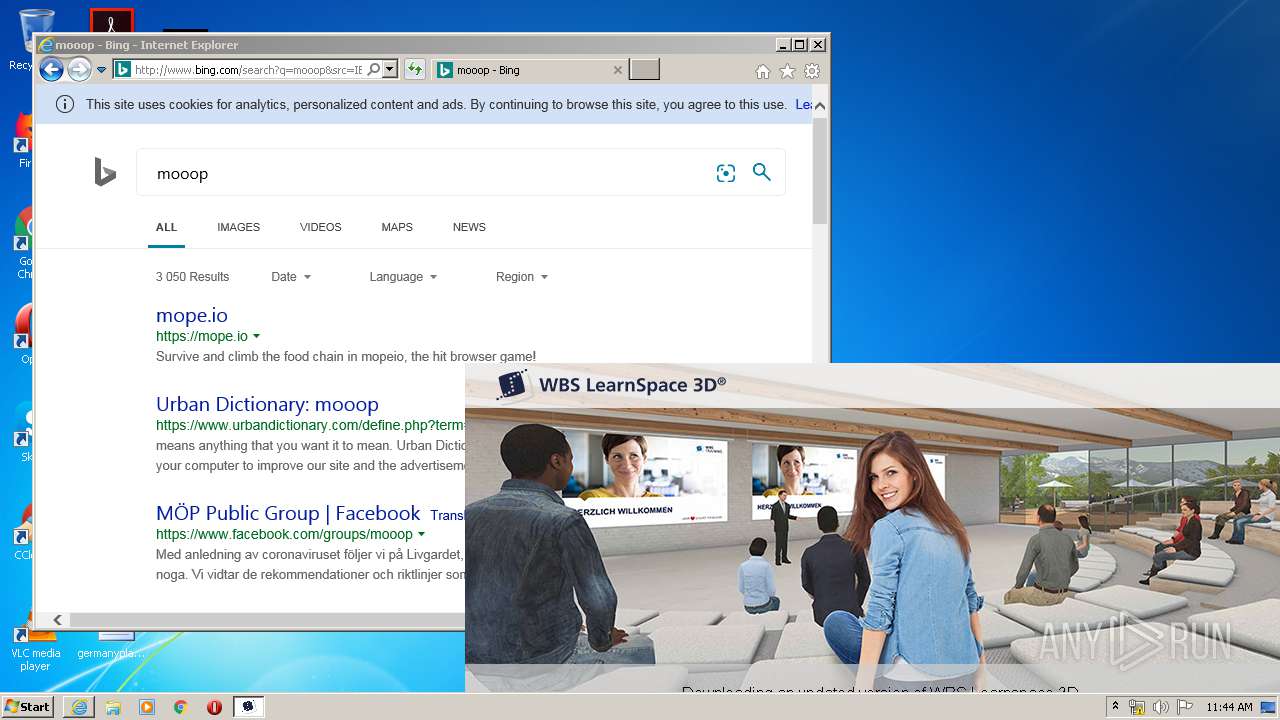
Task: Maximize the Internet Explorer window
Action: pos(799,45)
